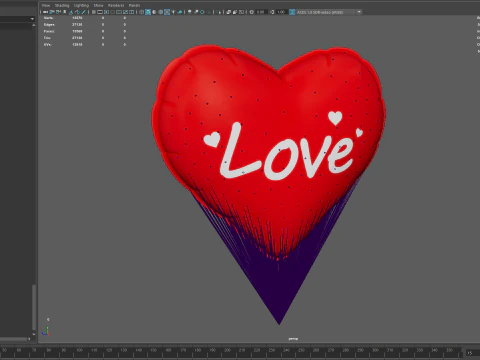Open Camera Attributes from the panel toolbar
Viewport: 480px width, 360px height.
[x=58, y=12]
